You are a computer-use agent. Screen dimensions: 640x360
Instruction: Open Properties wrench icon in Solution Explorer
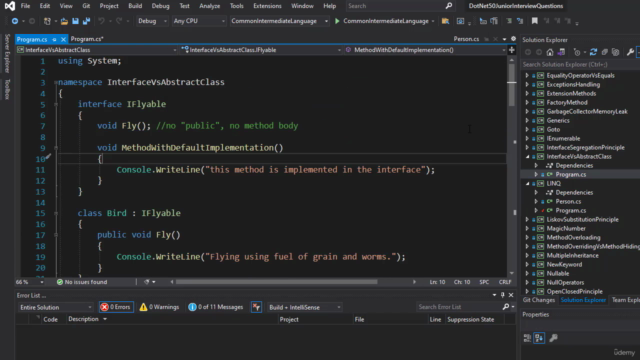pos(630,52)
